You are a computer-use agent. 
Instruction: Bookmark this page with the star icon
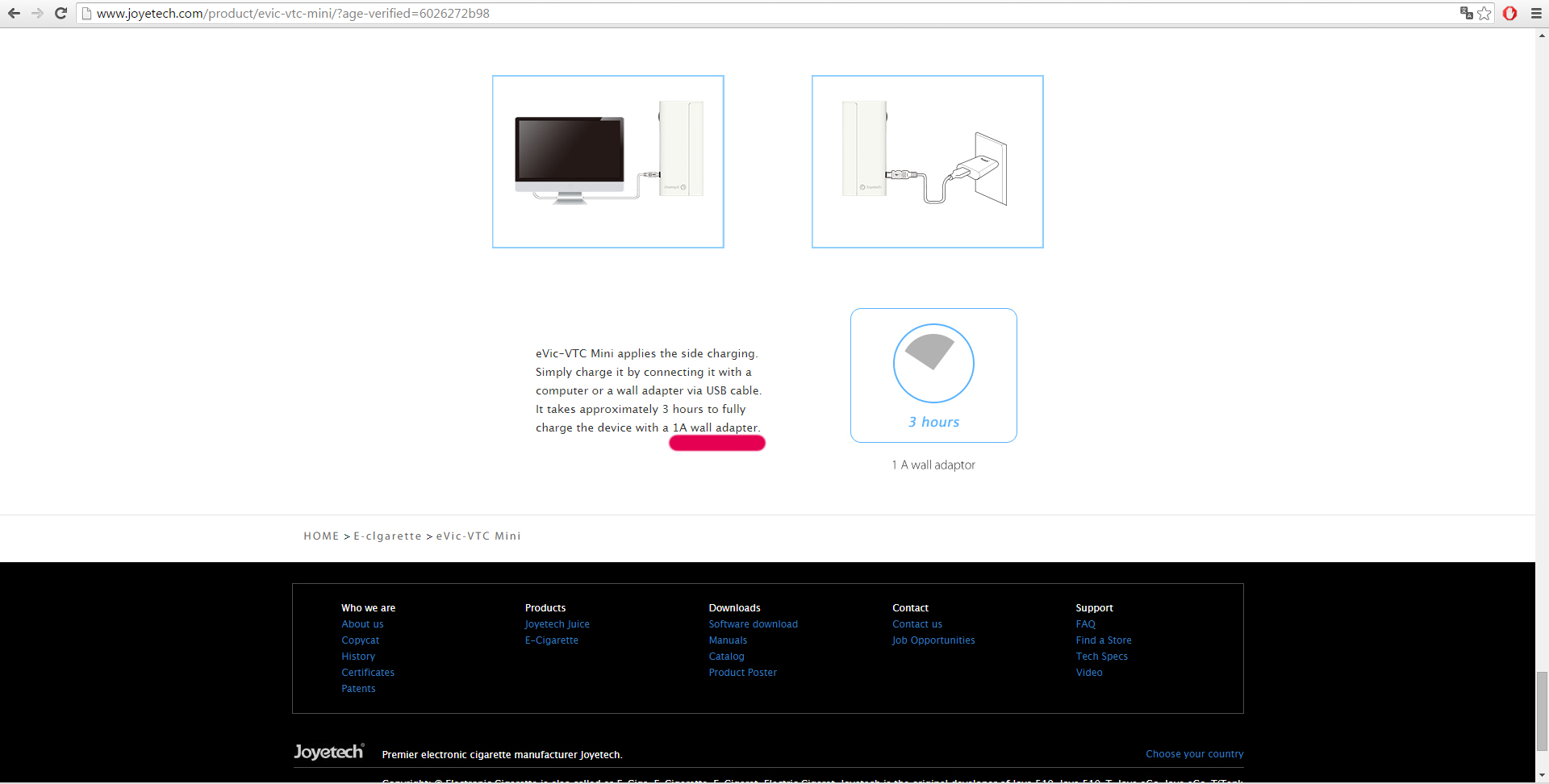coord(1484,13)
